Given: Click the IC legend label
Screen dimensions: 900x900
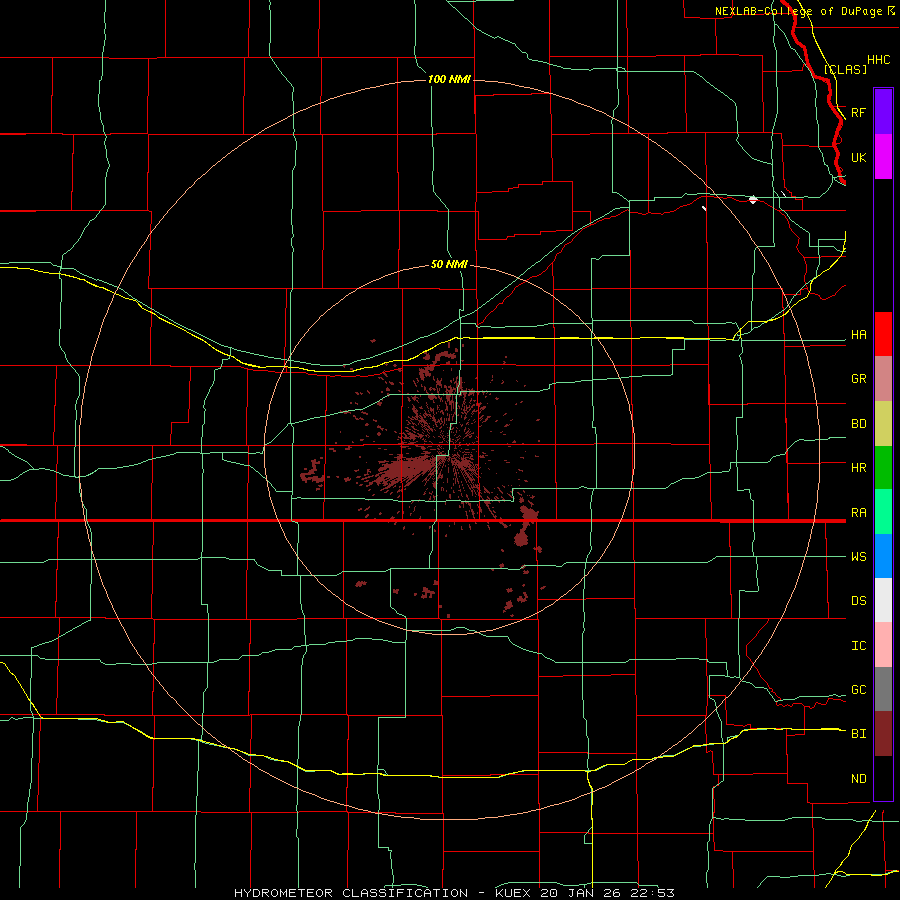Looking at the screenshot, I should tap(859, 645).
